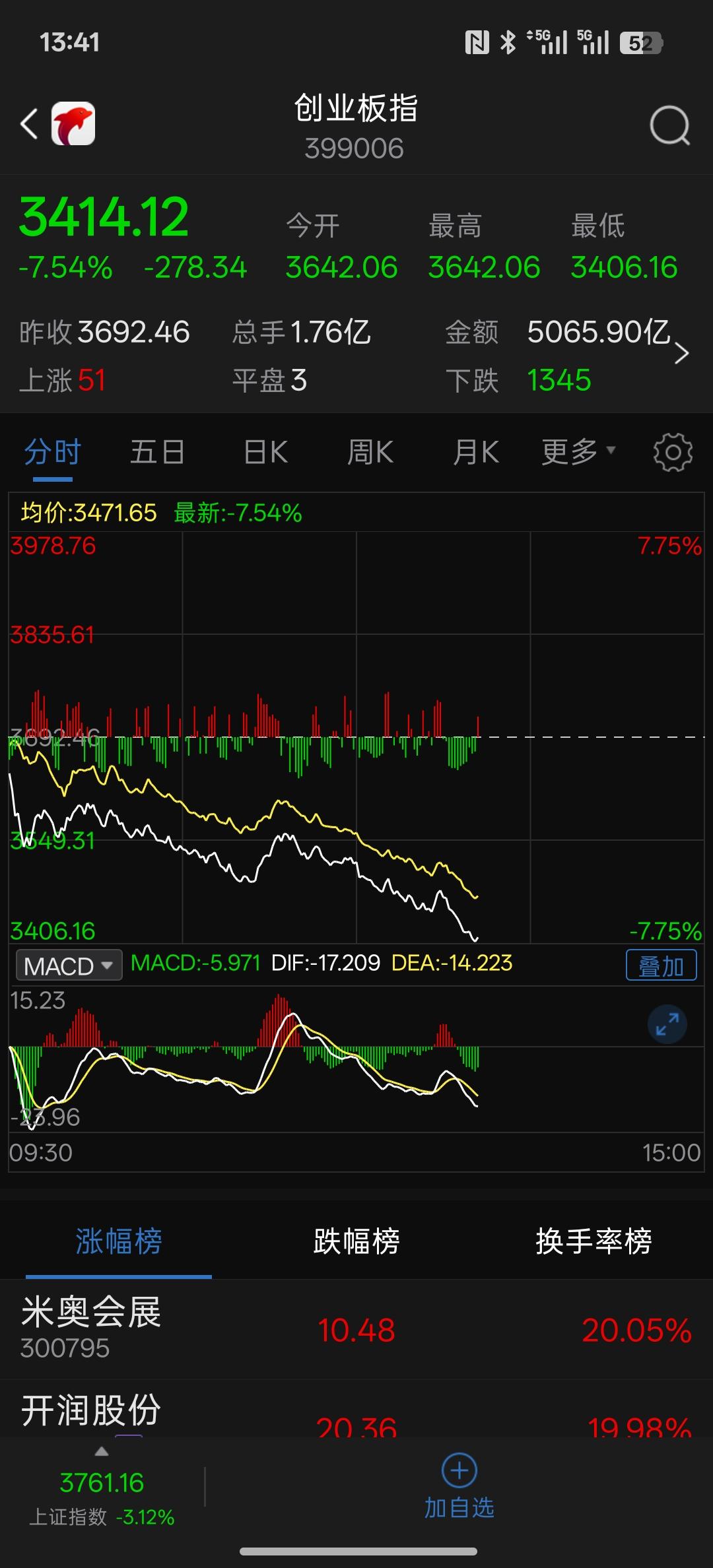Open the 开润股份 stock row
Image resolution: width=713 pixels, height=1568 pixels.
pos(356,1408)
